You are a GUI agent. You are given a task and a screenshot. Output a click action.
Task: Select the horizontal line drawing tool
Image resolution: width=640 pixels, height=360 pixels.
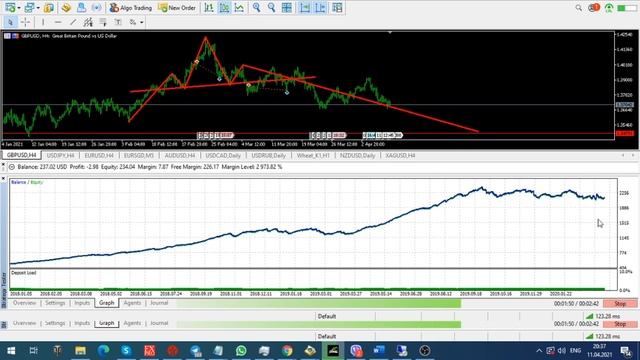[58, 22]
